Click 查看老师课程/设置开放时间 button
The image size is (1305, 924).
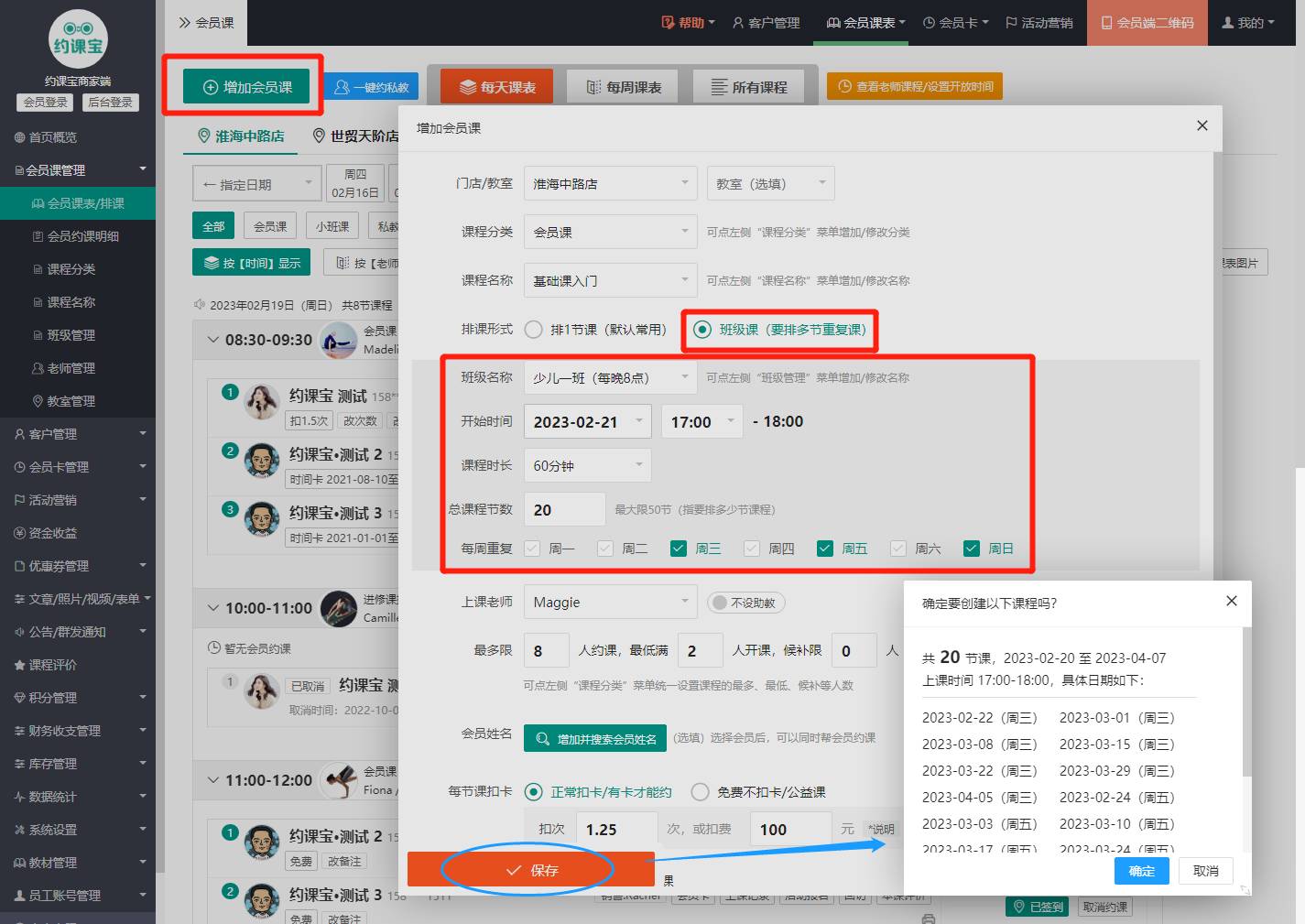[x=915, y=86]
